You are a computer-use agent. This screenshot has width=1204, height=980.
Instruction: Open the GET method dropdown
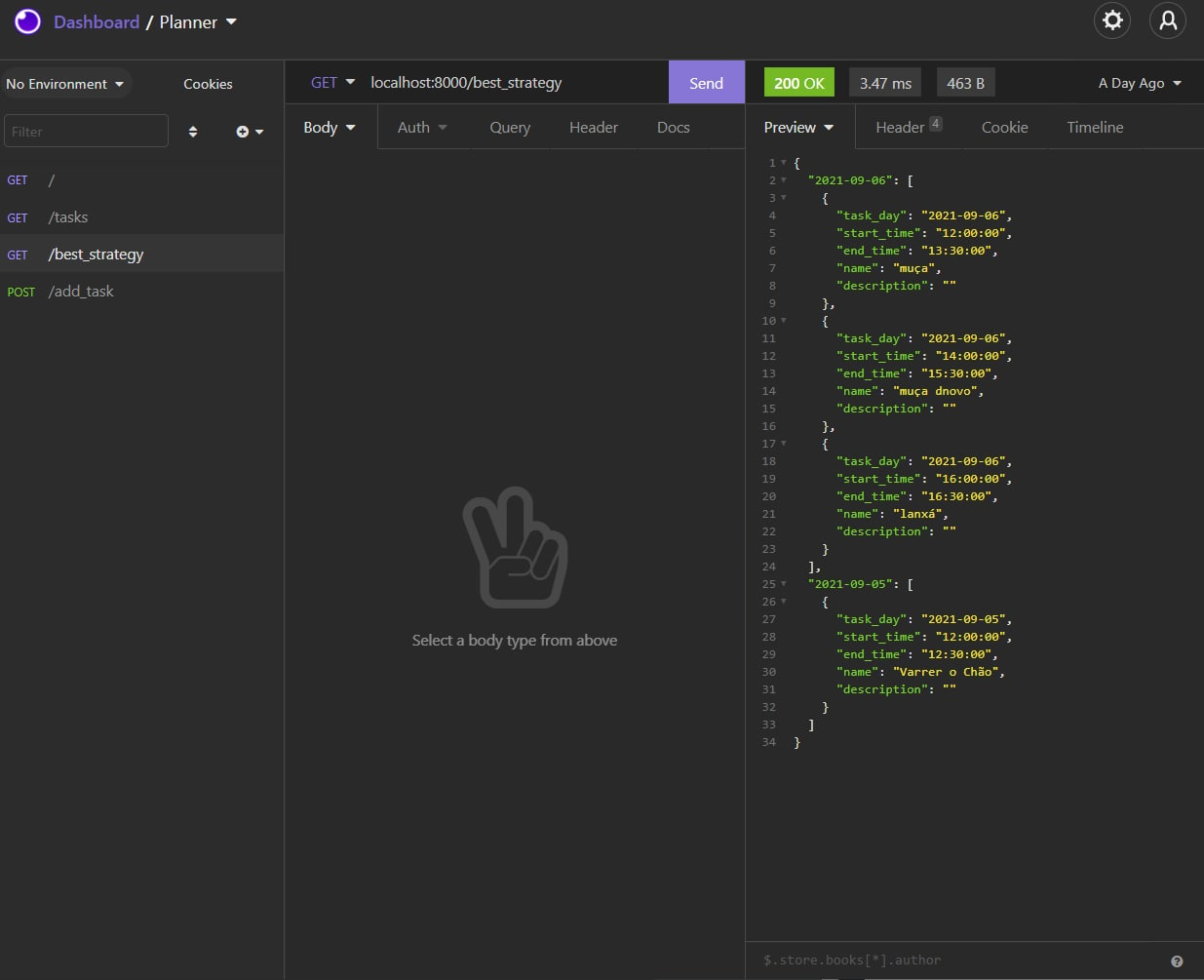click(330, 82)
